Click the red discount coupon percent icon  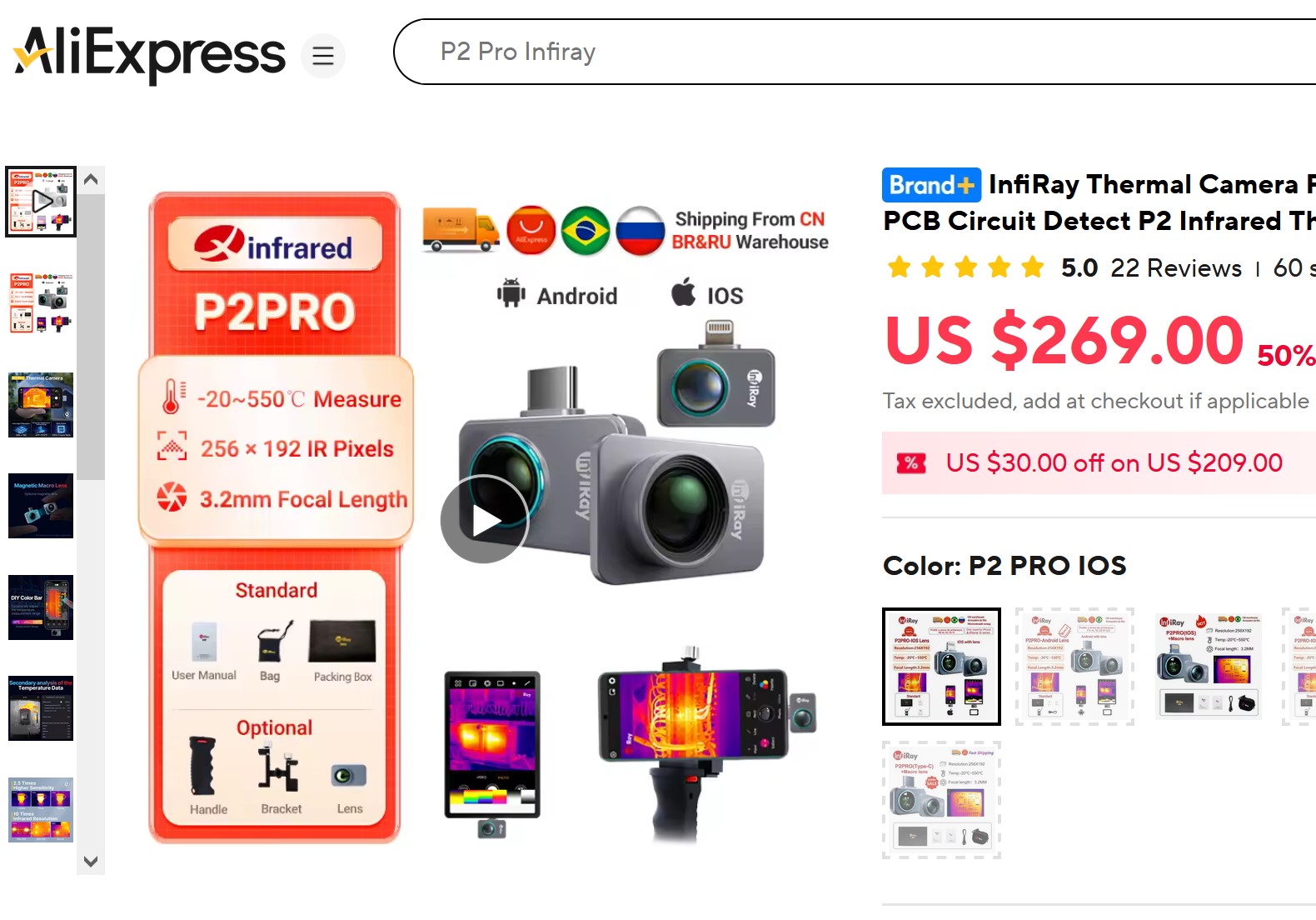(x=911, y=463)
